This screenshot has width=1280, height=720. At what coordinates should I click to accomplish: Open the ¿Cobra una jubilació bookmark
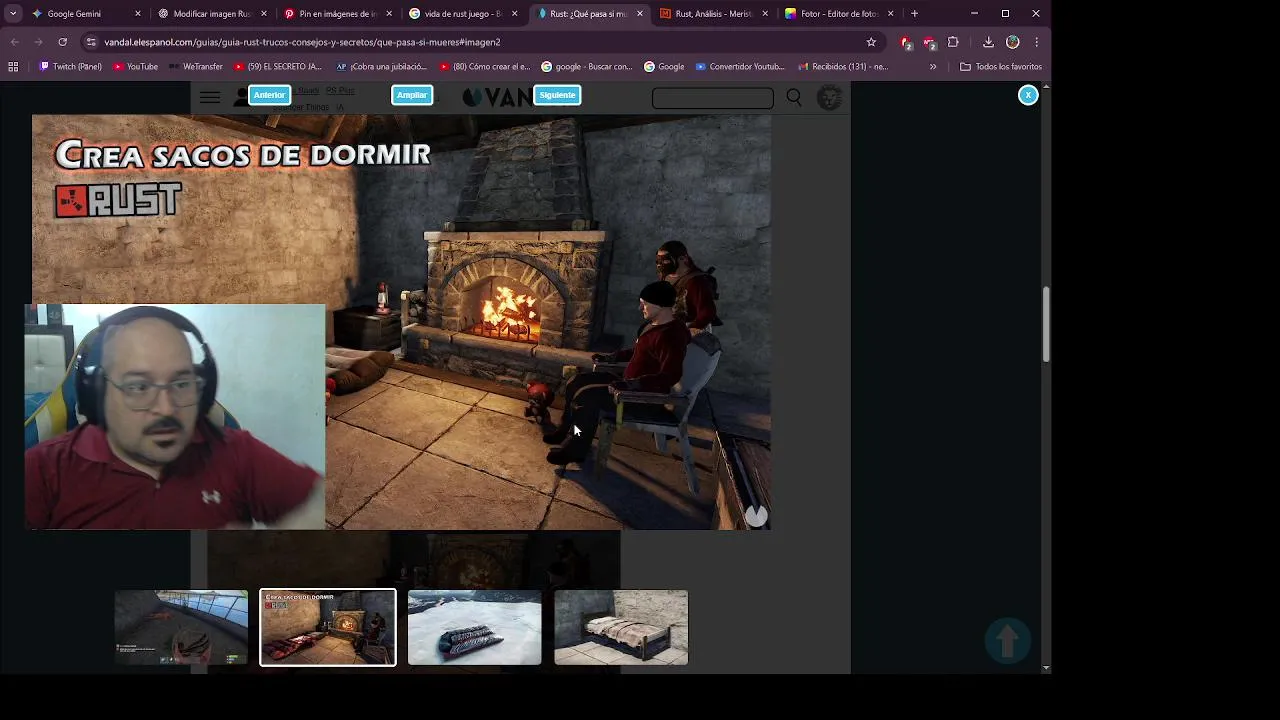[x=381, y=67]
